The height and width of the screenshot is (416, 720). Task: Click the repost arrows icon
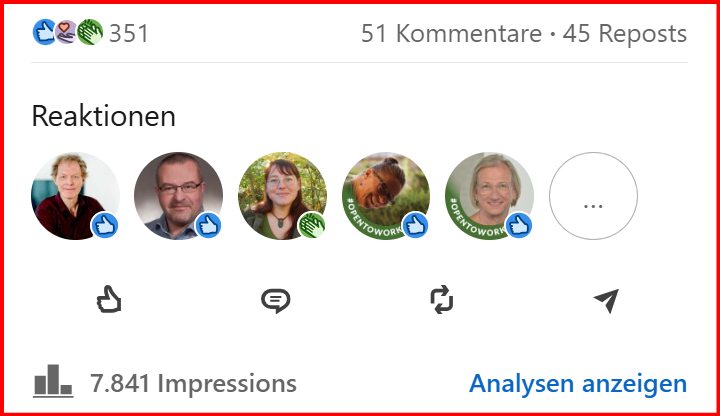pyautogui.click(x=442, y=300)
